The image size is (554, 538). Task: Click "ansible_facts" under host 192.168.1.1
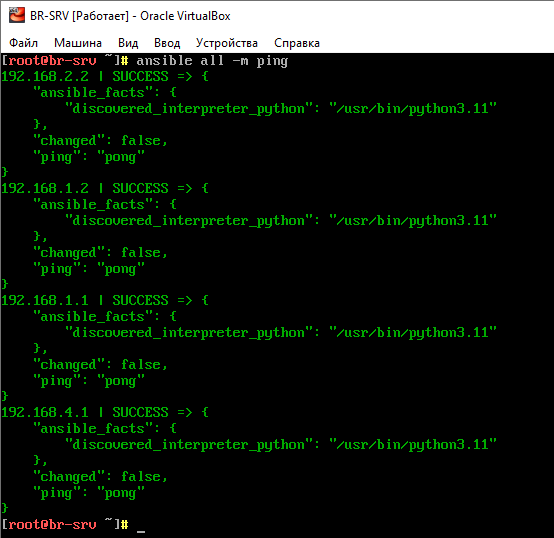(94, 317)
